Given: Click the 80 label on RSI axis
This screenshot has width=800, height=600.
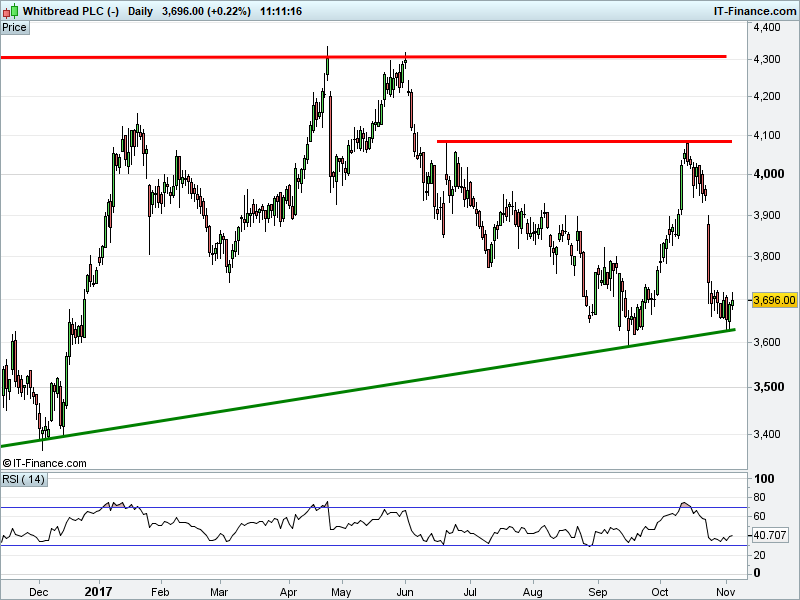Looking at the screenshot, I should click(759, 497).
